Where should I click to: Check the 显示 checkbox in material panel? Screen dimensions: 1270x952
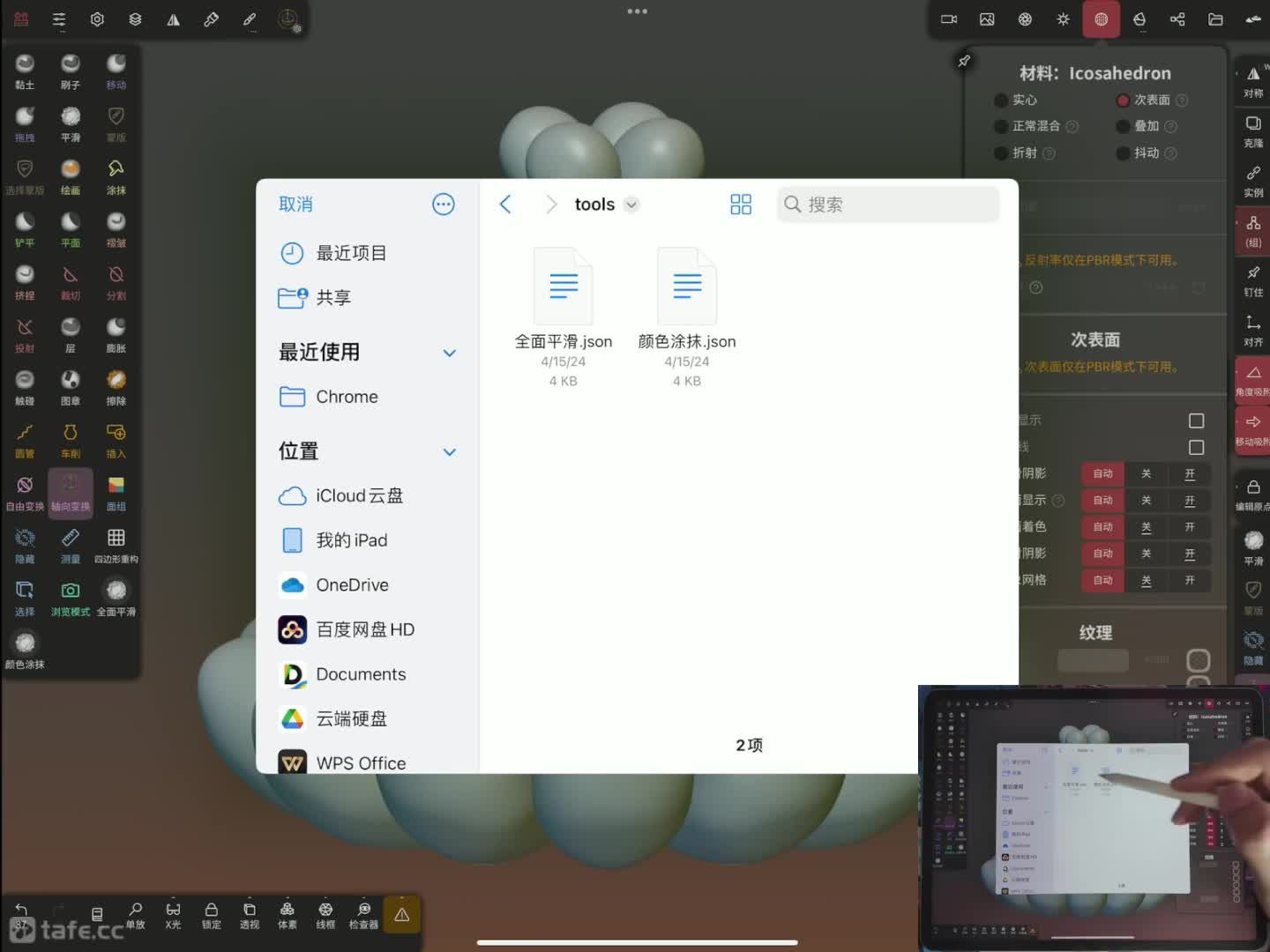[1196, 420]
